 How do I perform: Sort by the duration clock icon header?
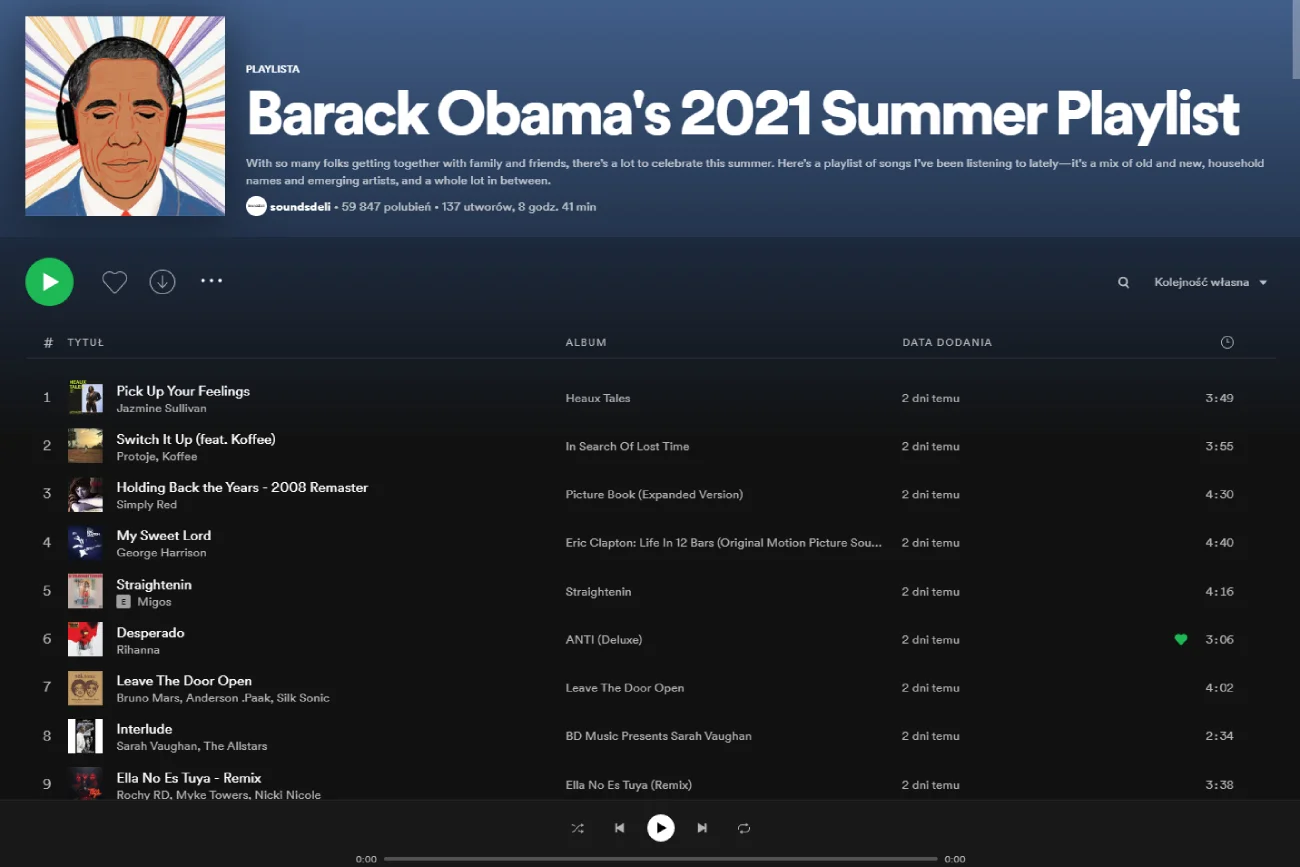tap(1227, 342)
